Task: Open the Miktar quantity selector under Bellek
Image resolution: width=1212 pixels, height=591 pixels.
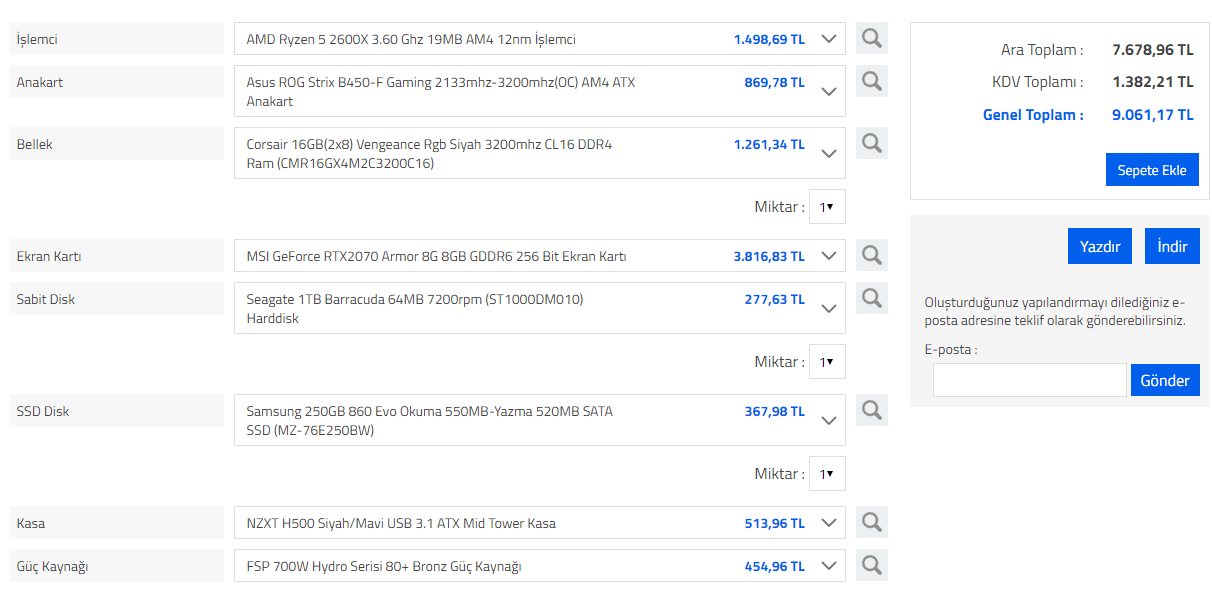Action: click(x=827, y=207)
